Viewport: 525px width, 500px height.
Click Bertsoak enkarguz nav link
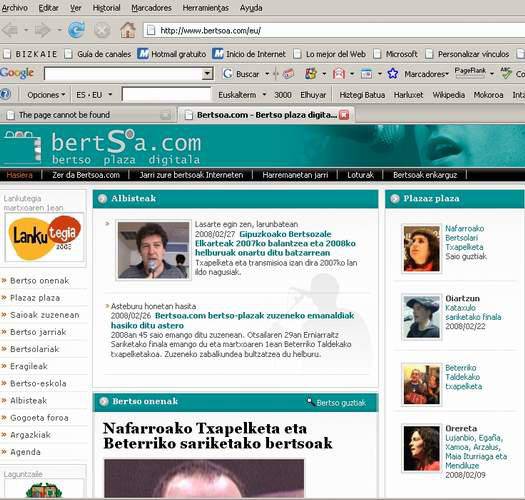click(425, 175)
